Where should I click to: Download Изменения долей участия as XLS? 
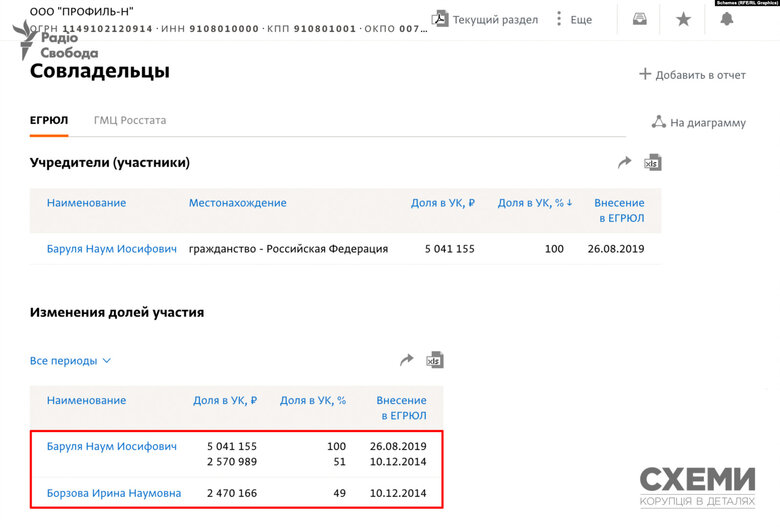tap(434, 360)
